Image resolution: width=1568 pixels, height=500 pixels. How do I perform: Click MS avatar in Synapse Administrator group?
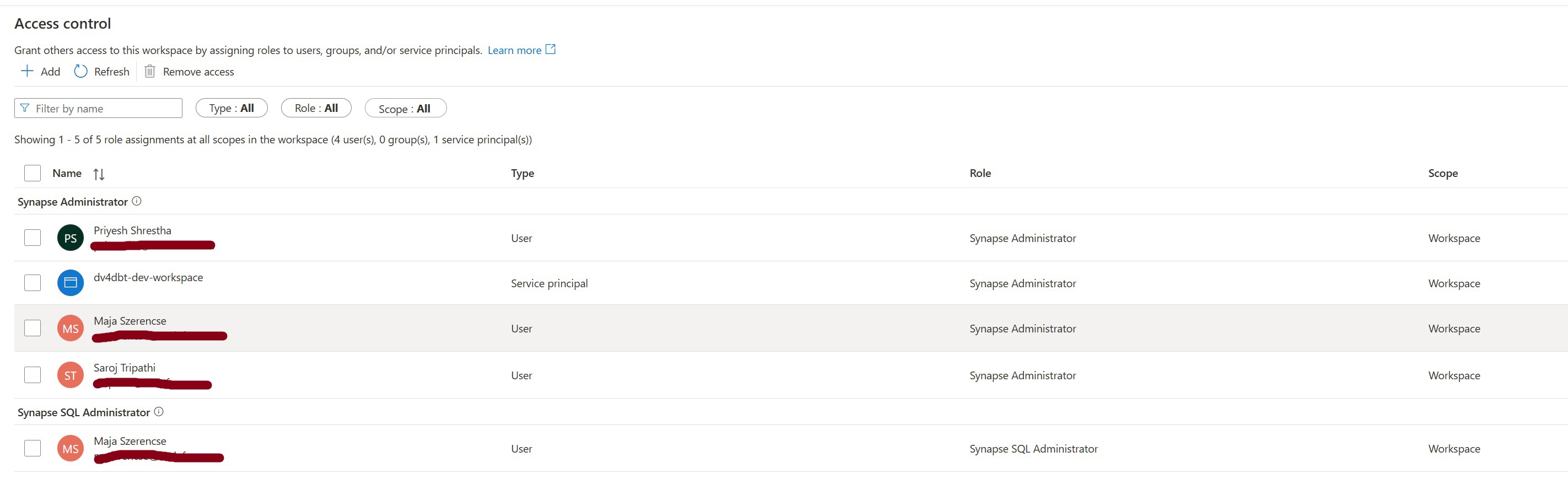click(x=71, y=328)
